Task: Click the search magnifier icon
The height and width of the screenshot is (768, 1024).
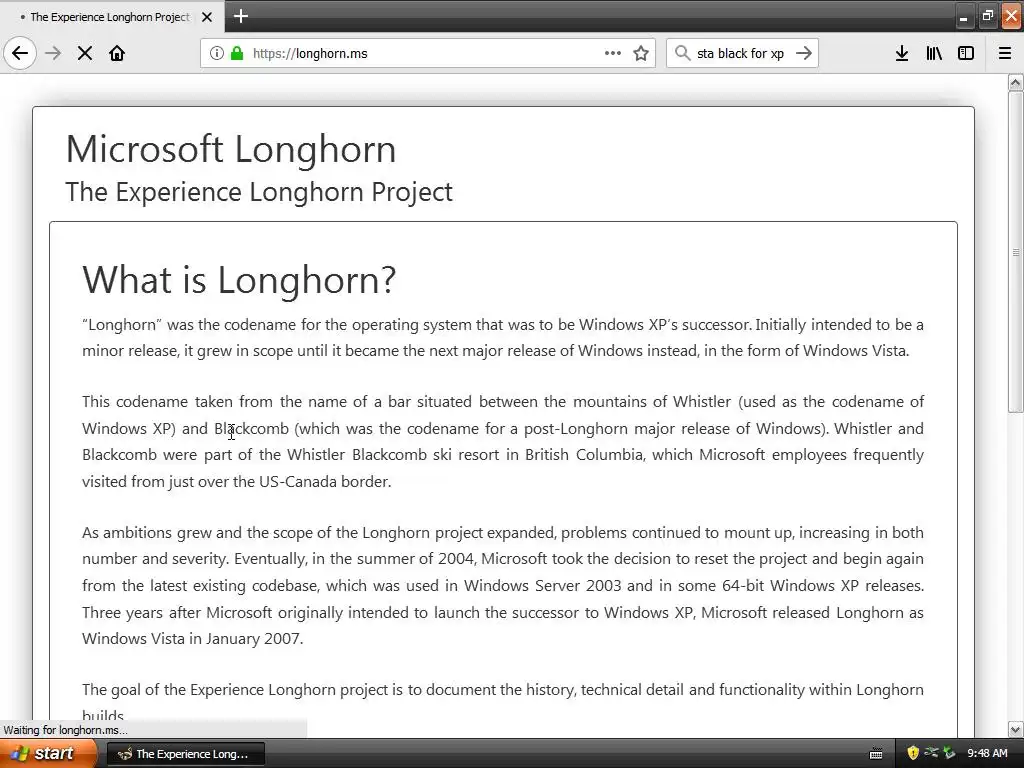Action: [682, 53]
